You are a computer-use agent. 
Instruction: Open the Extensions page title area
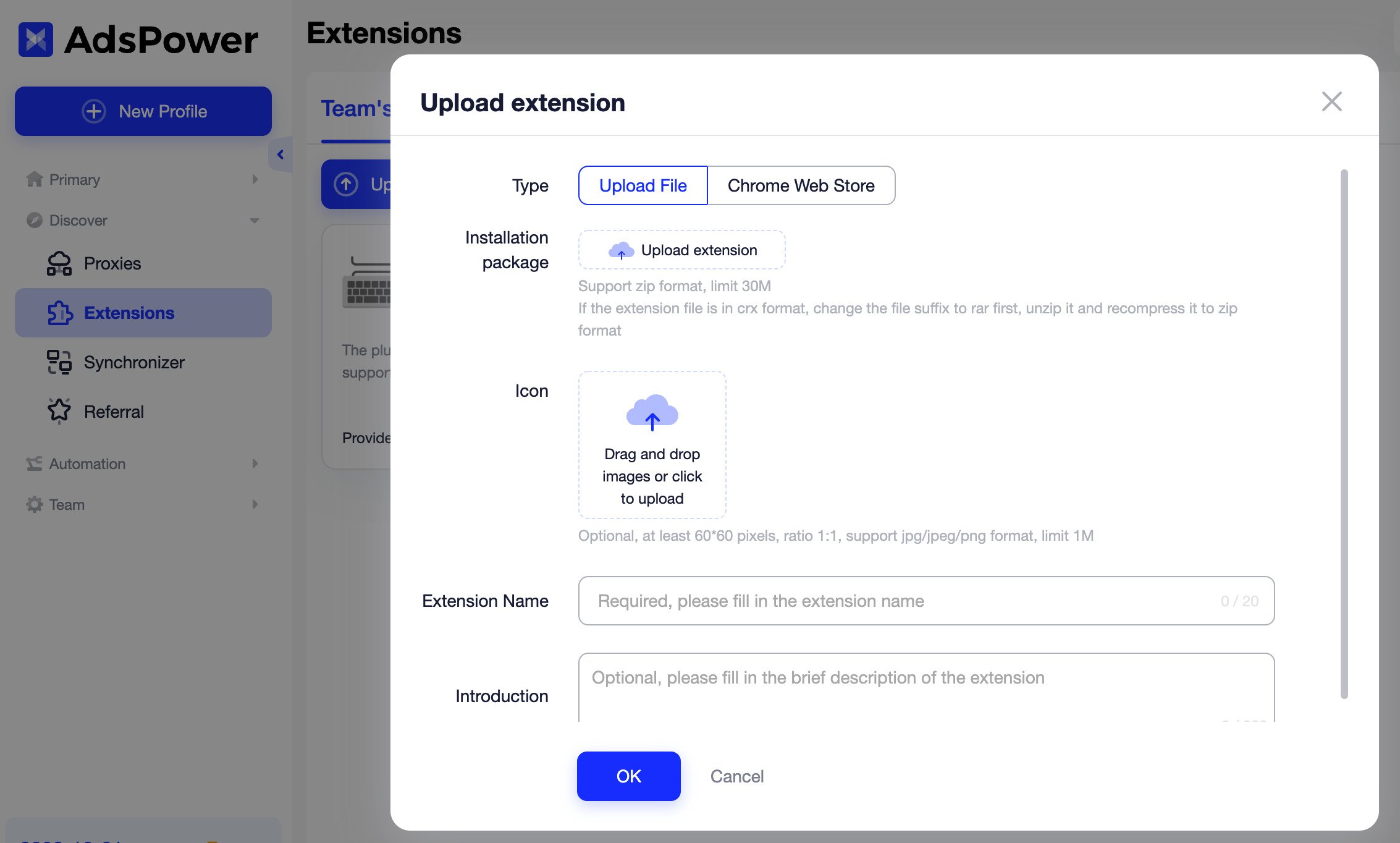384,33
